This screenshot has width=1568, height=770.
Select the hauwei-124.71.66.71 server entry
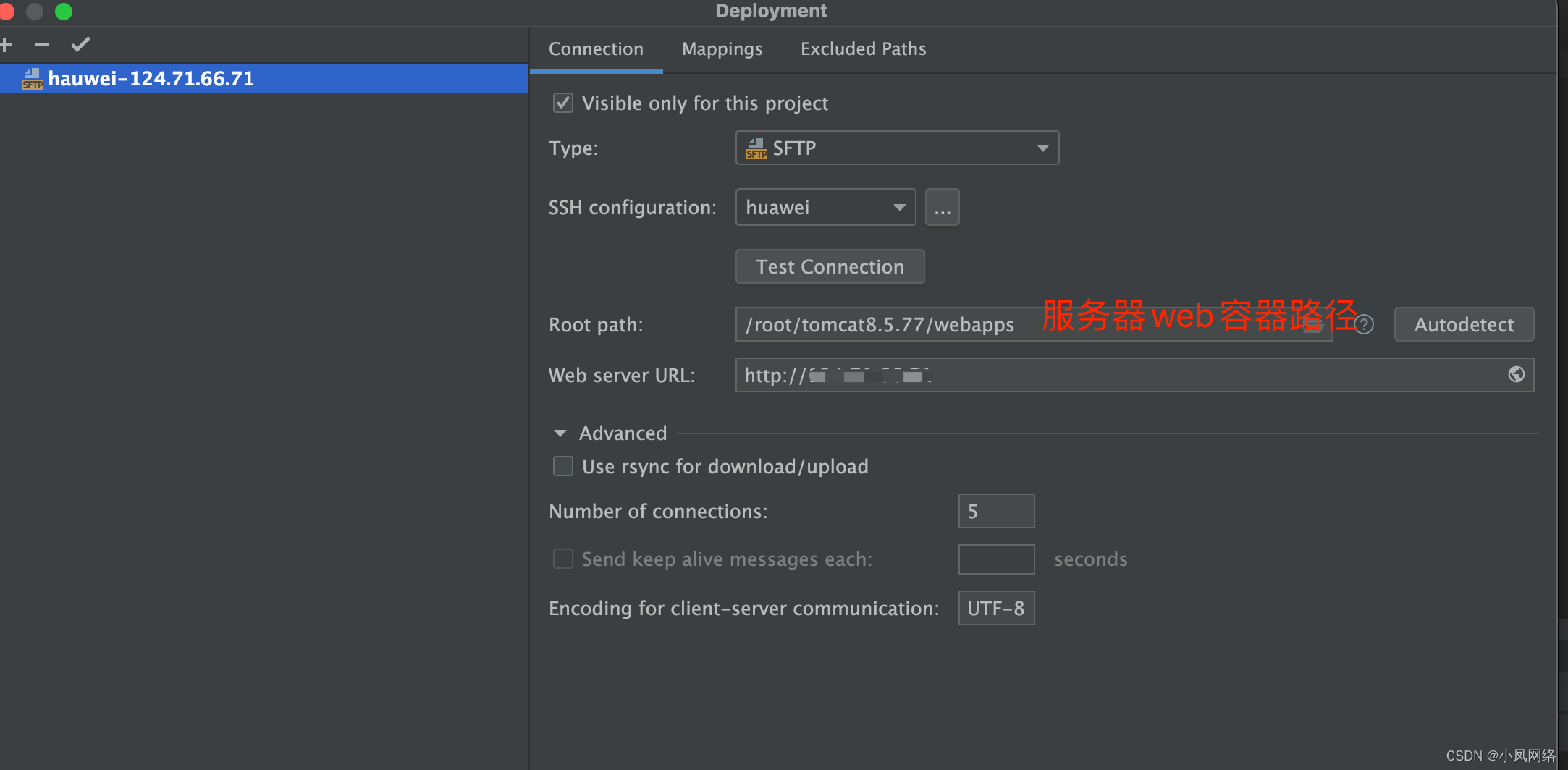click(217, 78)
